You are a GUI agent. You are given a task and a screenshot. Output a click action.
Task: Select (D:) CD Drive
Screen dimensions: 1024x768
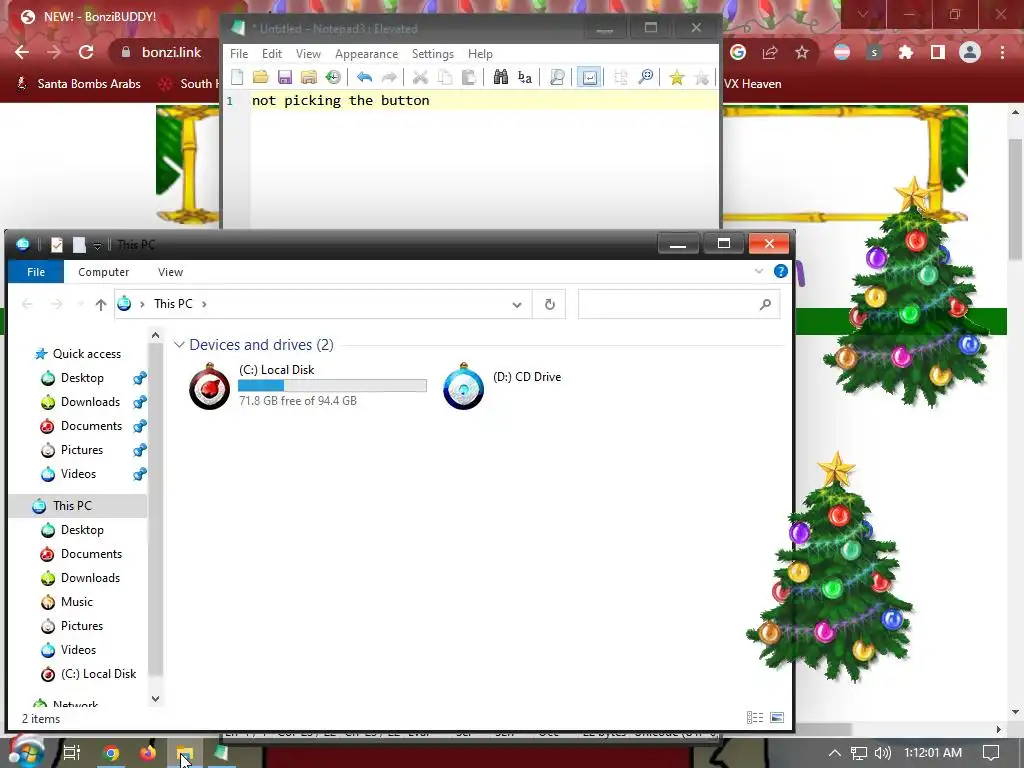point(502,385)
